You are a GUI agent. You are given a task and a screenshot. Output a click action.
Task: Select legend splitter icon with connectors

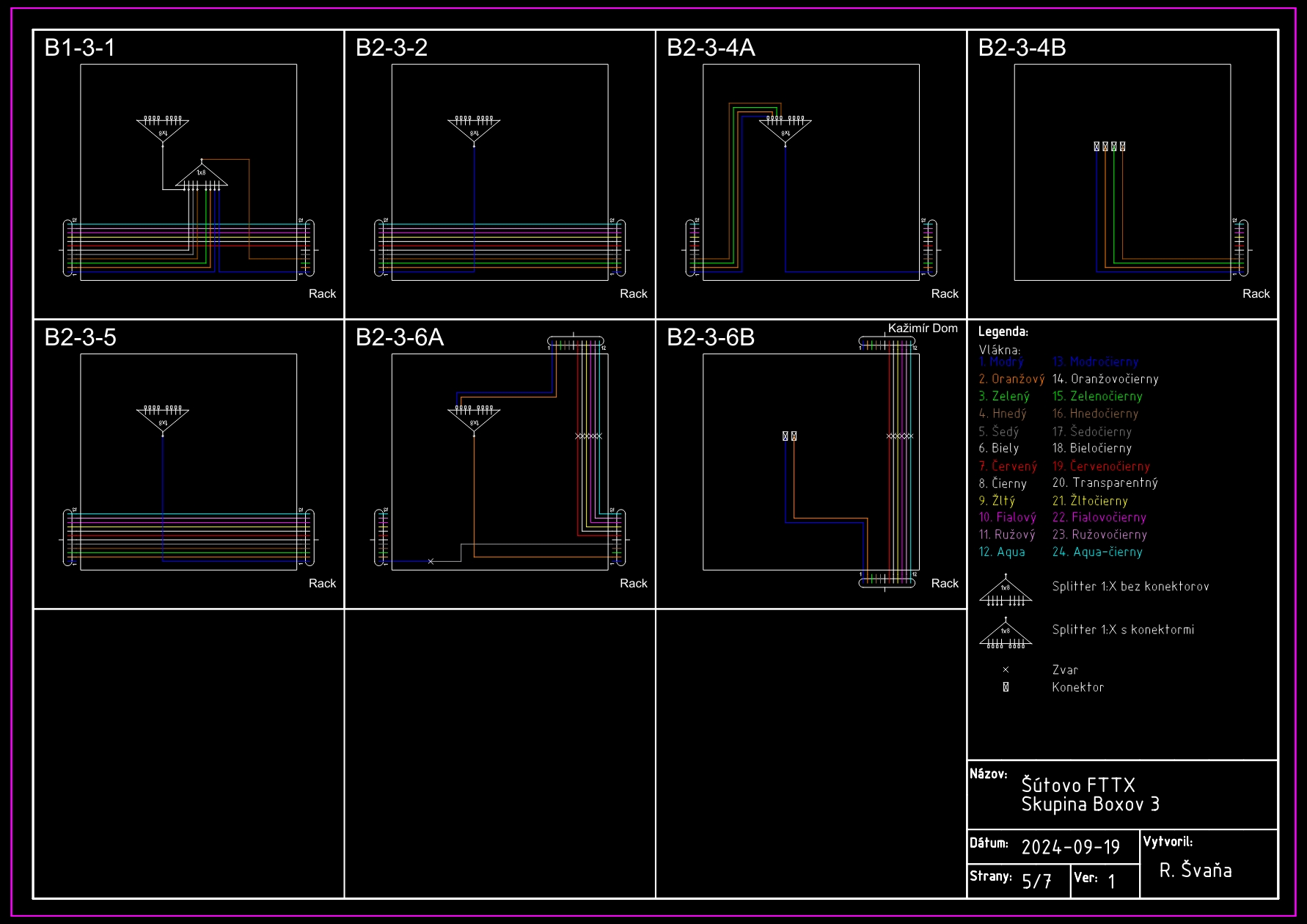(1006, 635)
